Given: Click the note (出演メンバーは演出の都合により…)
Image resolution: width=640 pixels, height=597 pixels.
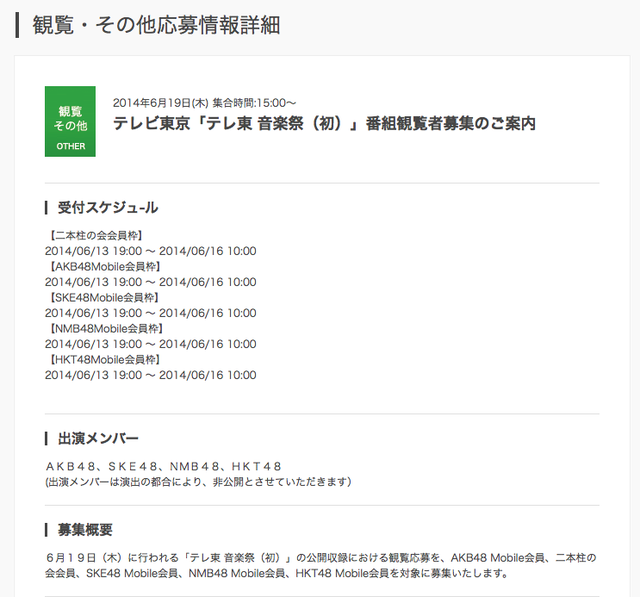Looking at the screenshot, I should (198, 482).
